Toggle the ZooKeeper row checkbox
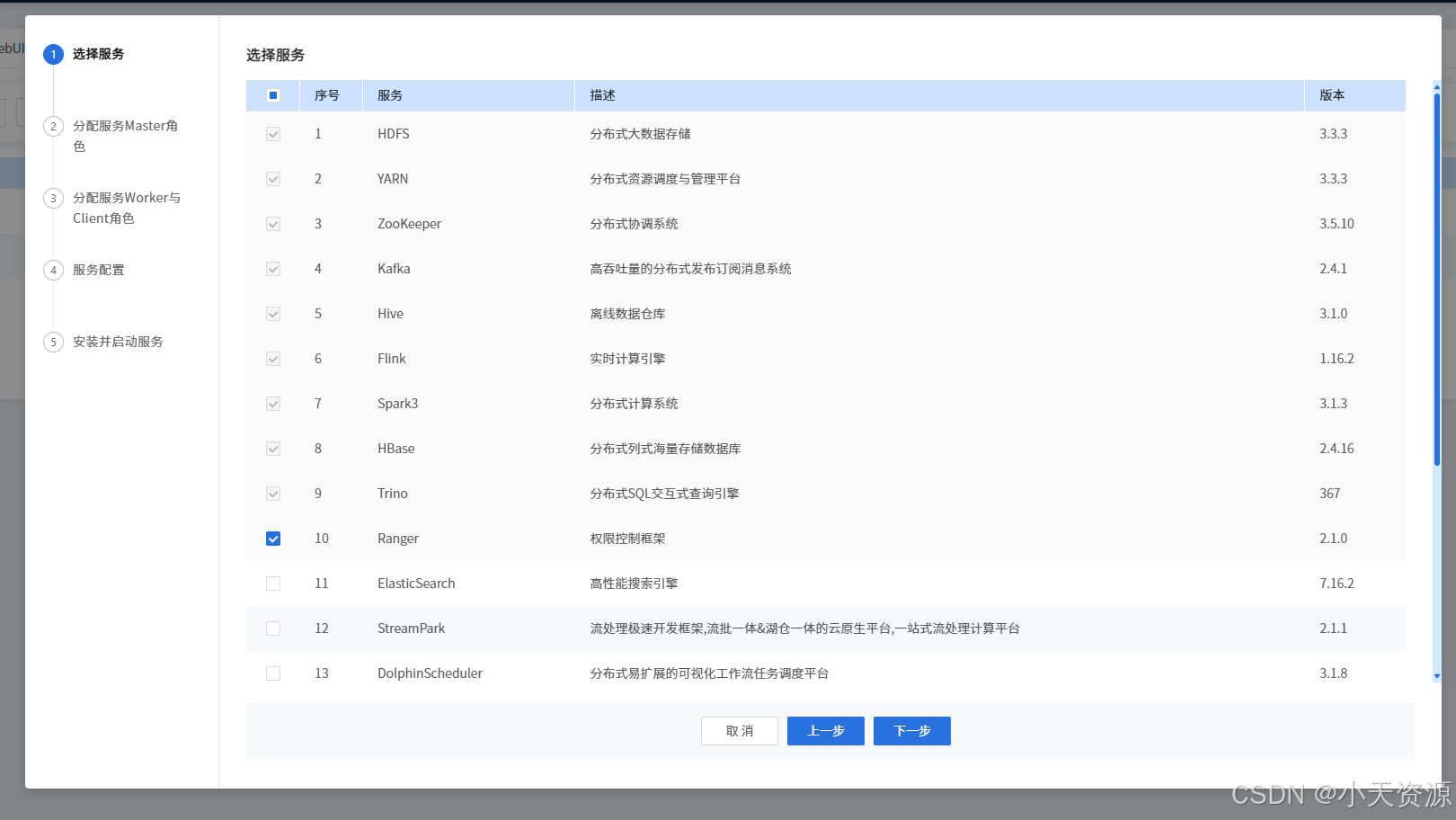1456x820 pixels. tap(273, 224)
